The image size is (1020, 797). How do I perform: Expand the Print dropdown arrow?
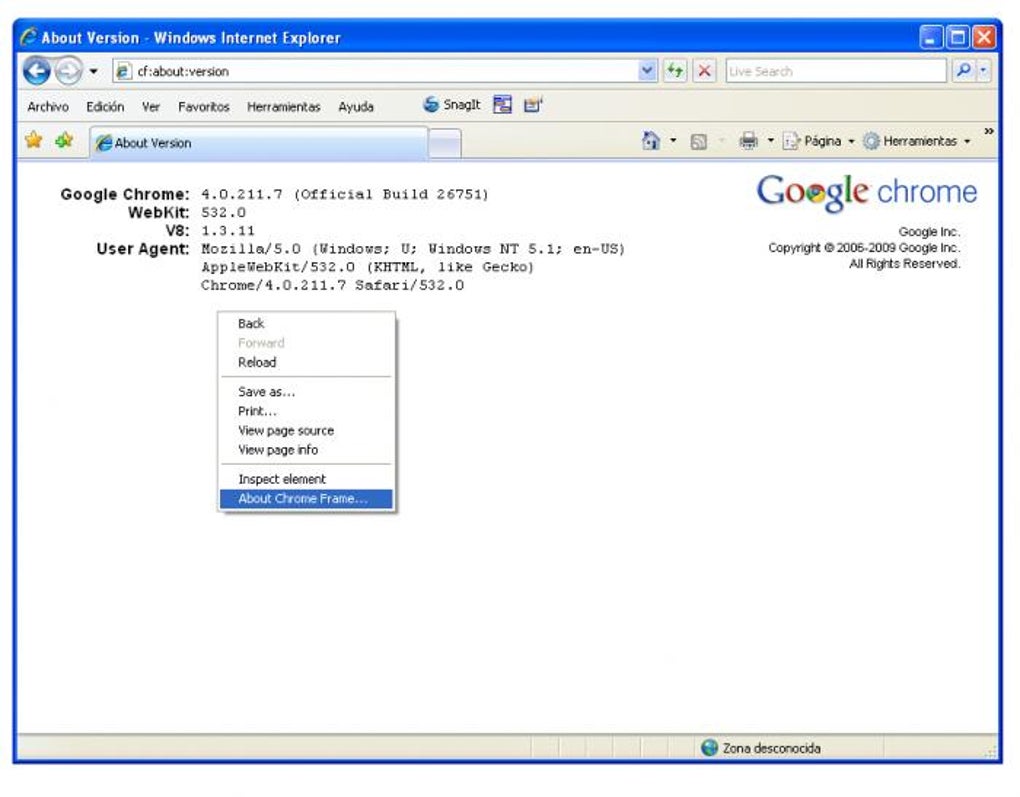pos(771,141)
